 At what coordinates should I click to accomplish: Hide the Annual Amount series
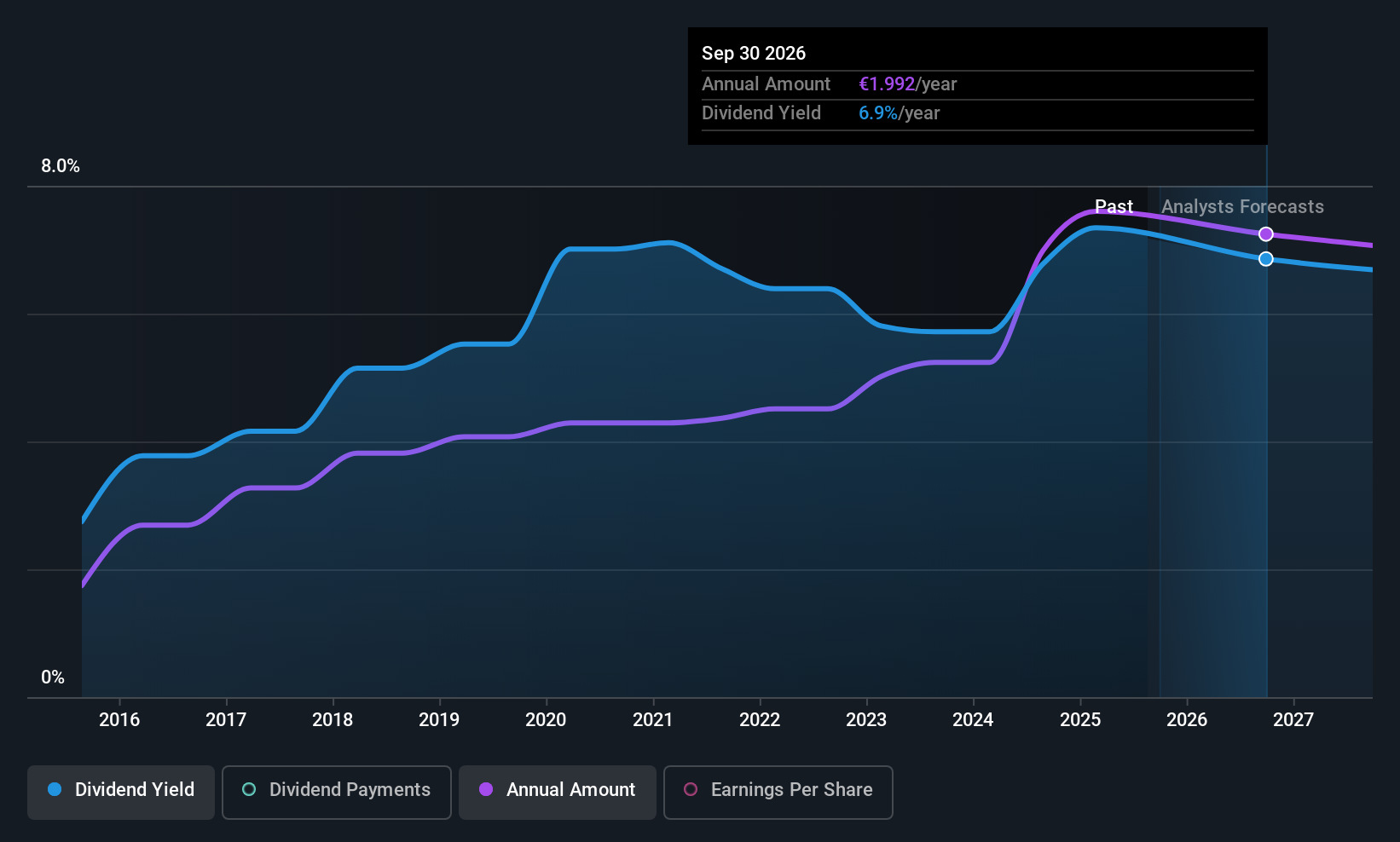(558, 792)
